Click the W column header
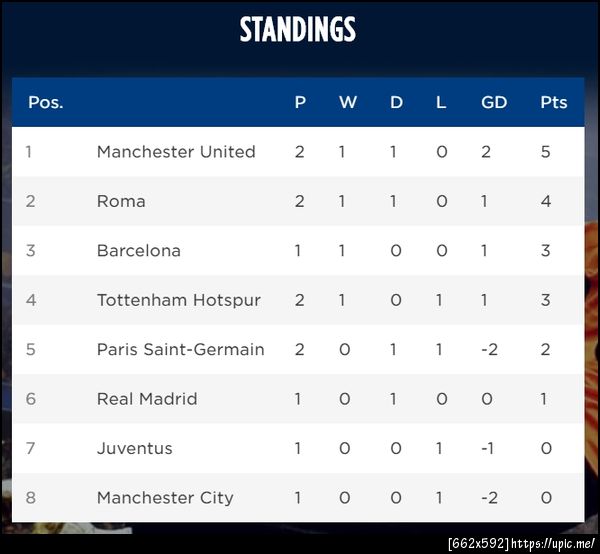This screenshot has width=600, height=554. click(x=347, y=102)
